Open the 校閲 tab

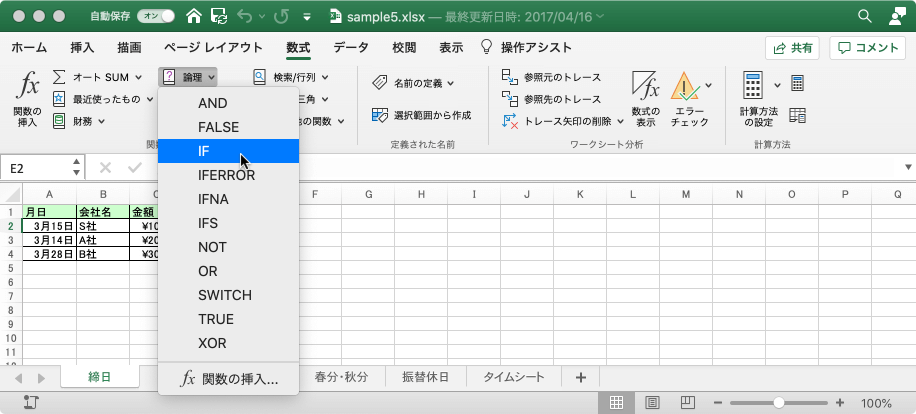[x=404, y=48]
